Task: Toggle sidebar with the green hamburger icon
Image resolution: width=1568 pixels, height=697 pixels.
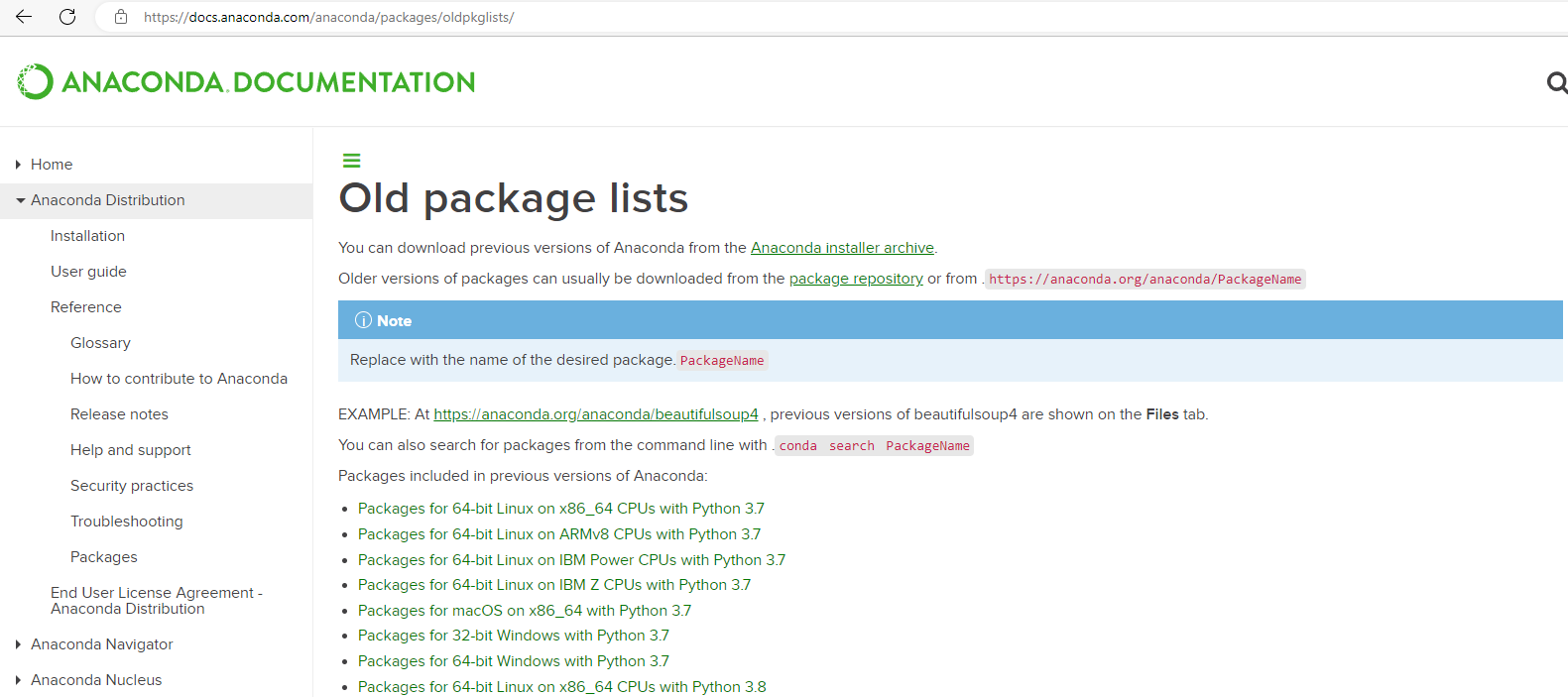Action: click(x=351, y=161)
